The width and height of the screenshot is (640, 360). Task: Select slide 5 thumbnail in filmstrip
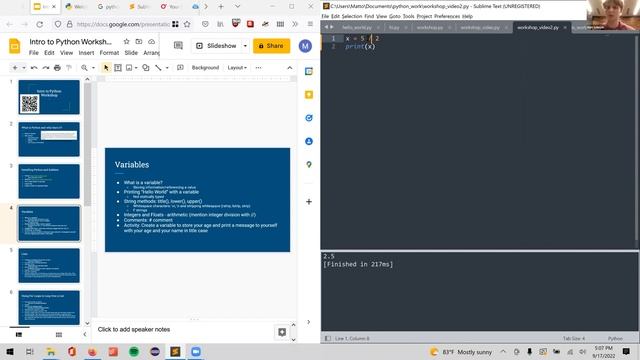pyautogui.click(x=49, y=265)
